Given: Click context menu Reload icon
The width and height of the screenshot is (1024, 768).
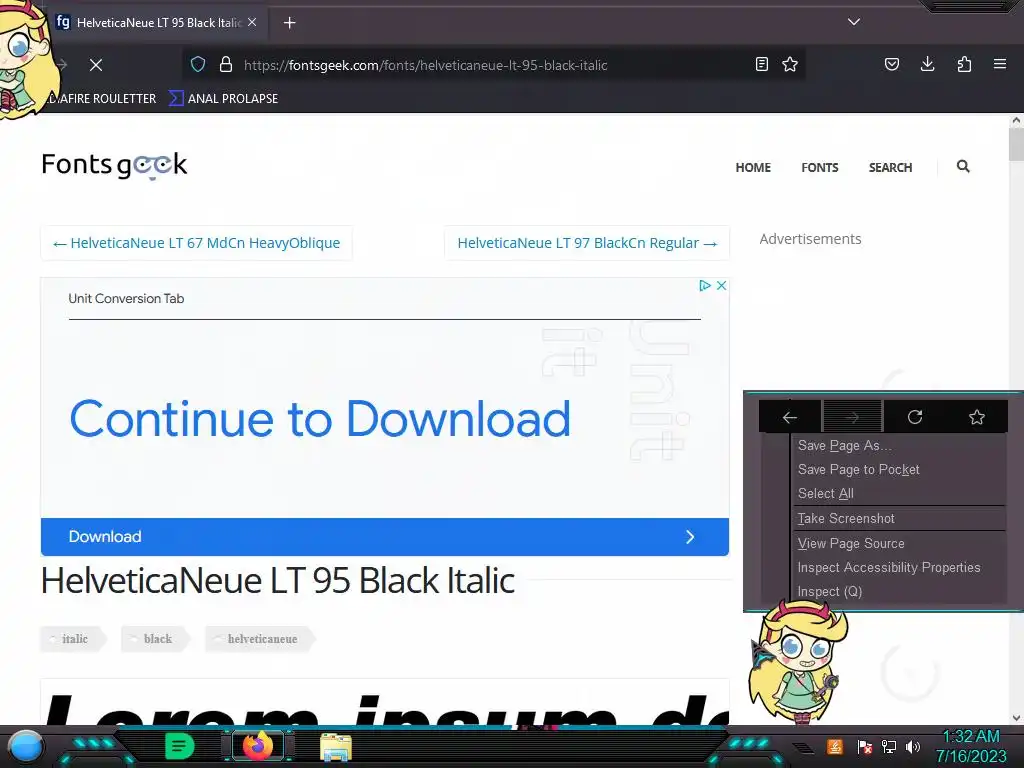Looking at the screenshot, I should pos(914,417).
